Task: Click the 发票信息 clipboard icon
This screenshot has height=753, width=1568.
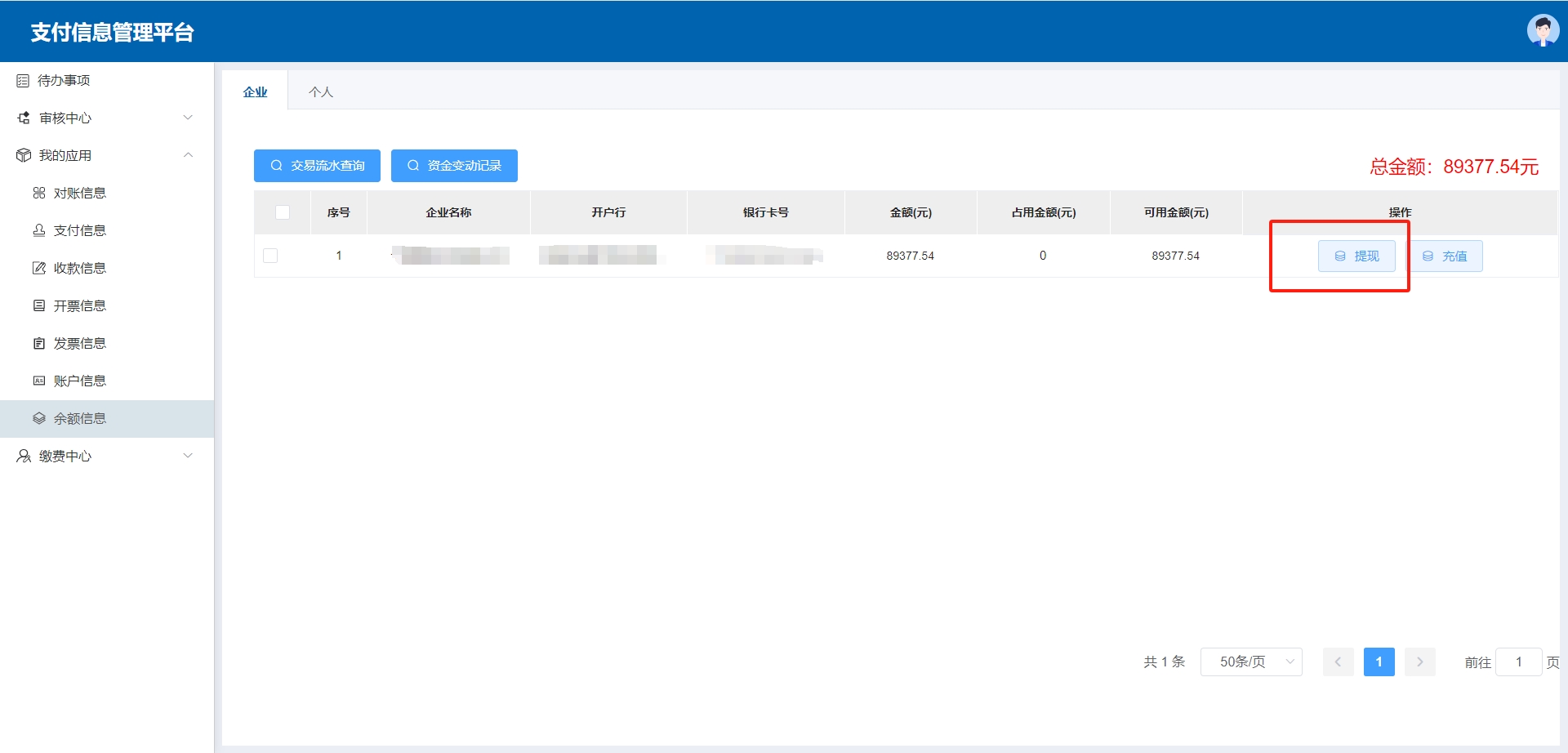Action: click(39, 344)
